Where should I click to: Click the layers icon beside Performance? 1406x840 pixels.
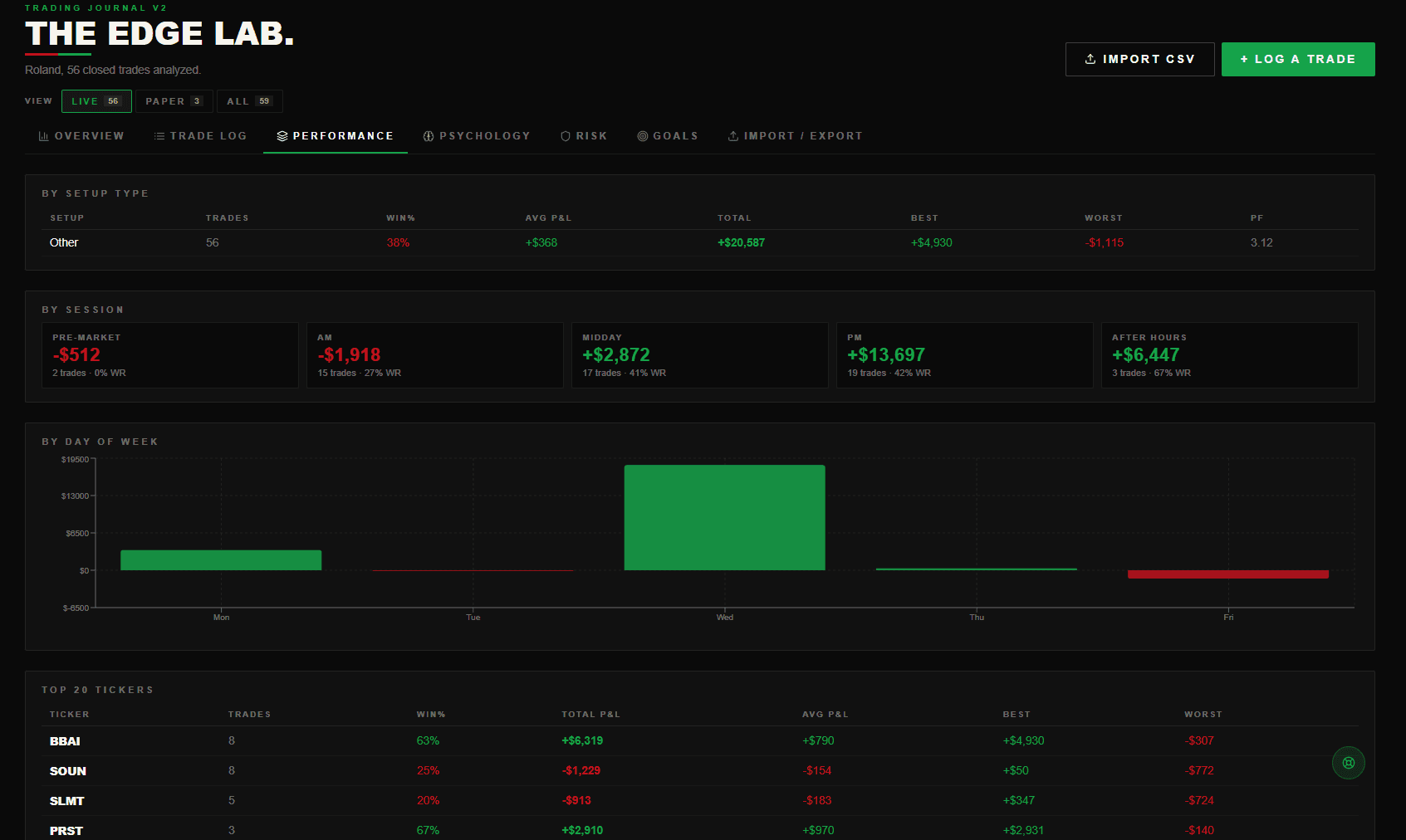[282, 136]
